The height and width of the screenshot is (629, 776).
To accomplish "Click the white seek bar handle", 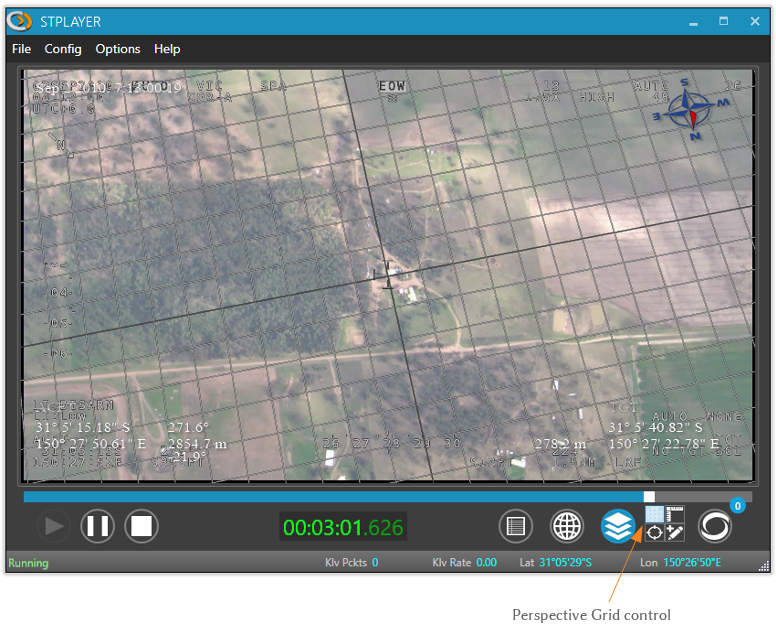I will tap(649, 496).
